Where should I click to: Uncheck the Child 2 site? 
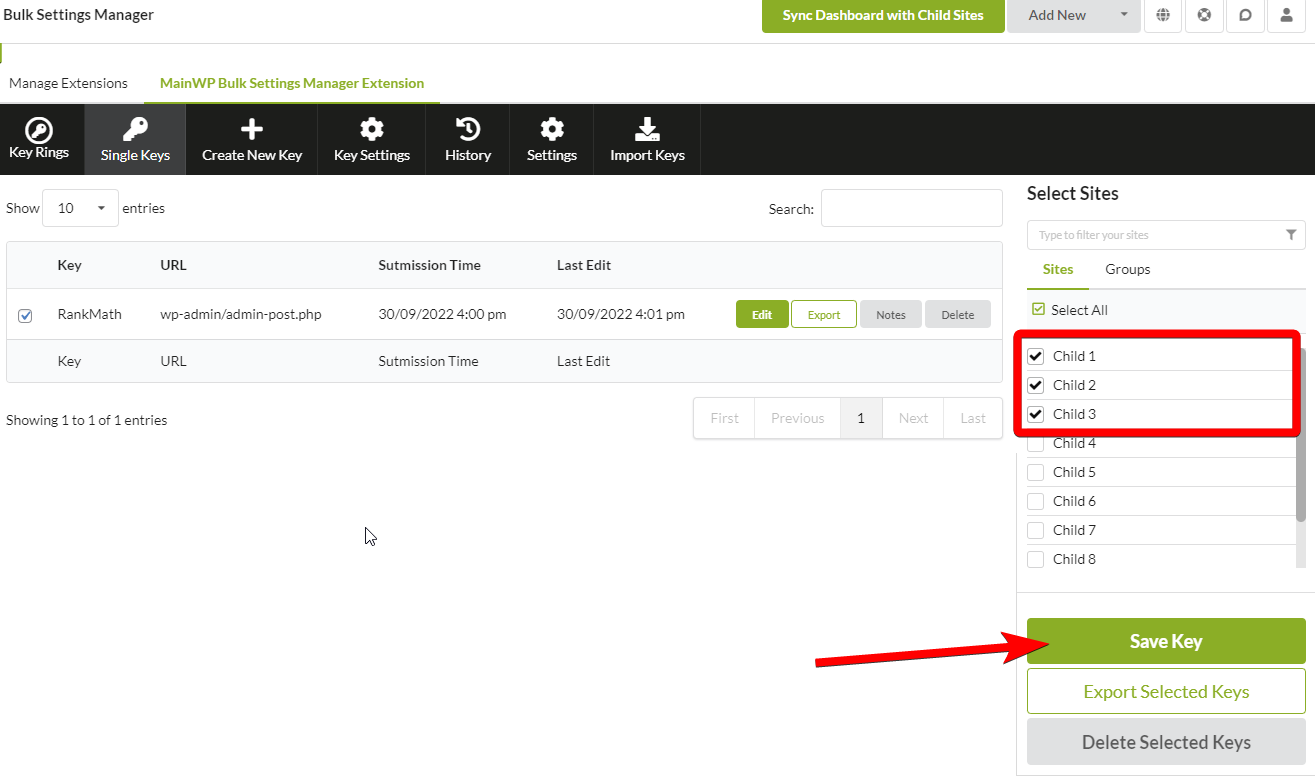(1036, 385)
